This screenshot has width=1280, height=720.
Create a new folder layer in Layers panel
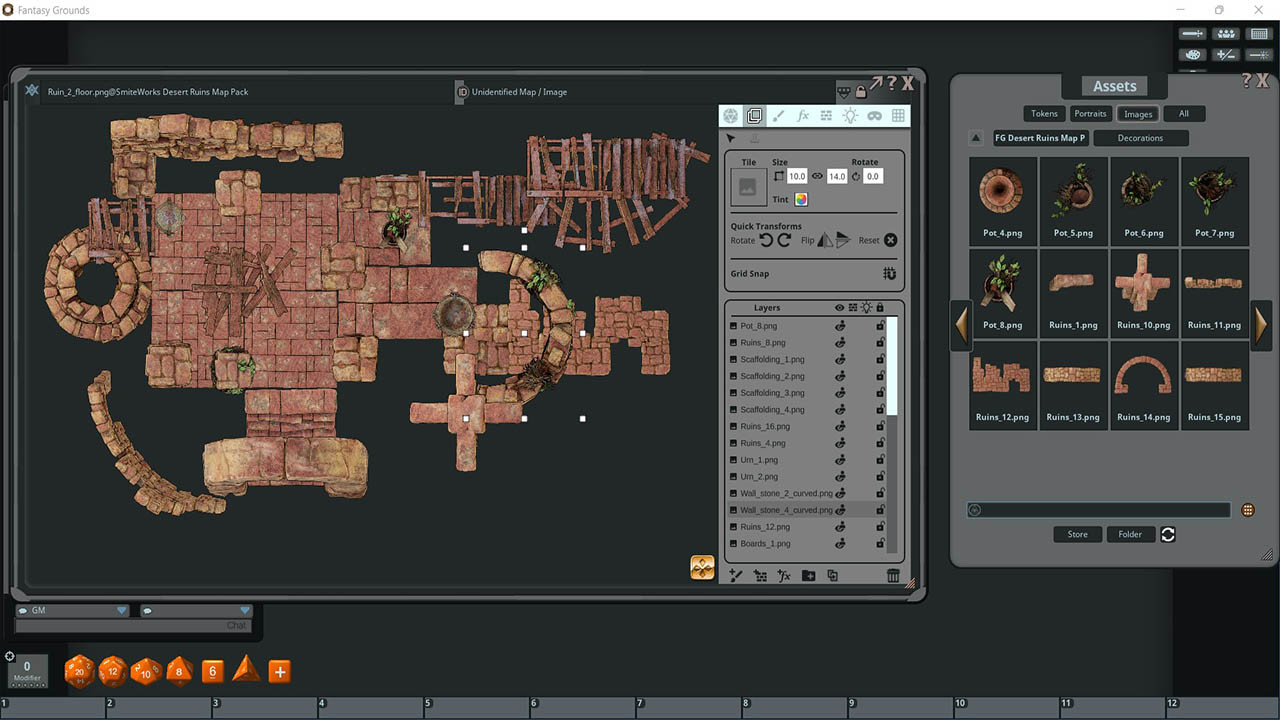(x=809, y=575)
